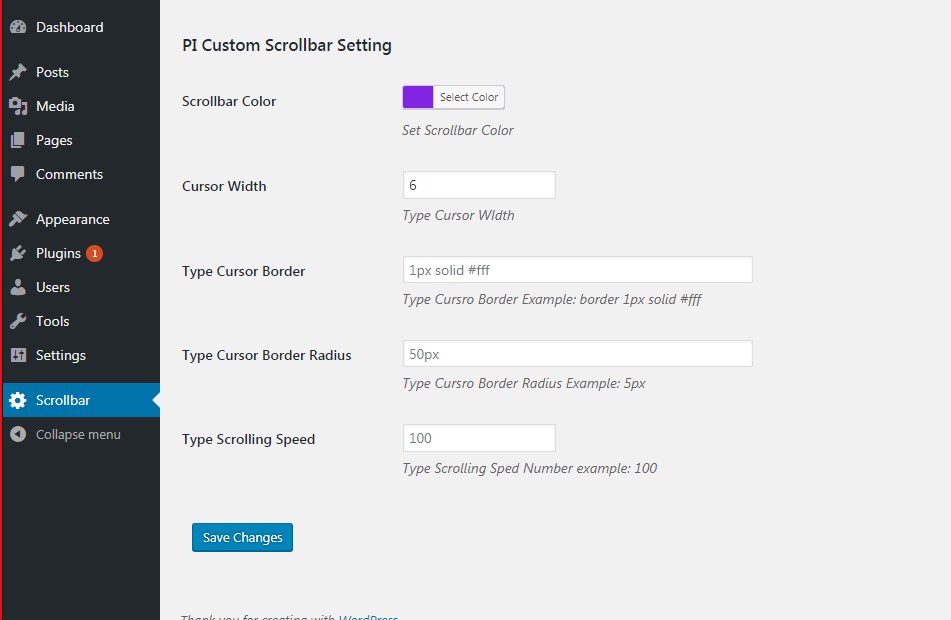
Task: Click the purple scrollbar color swatch
Action: coord(418,97)
